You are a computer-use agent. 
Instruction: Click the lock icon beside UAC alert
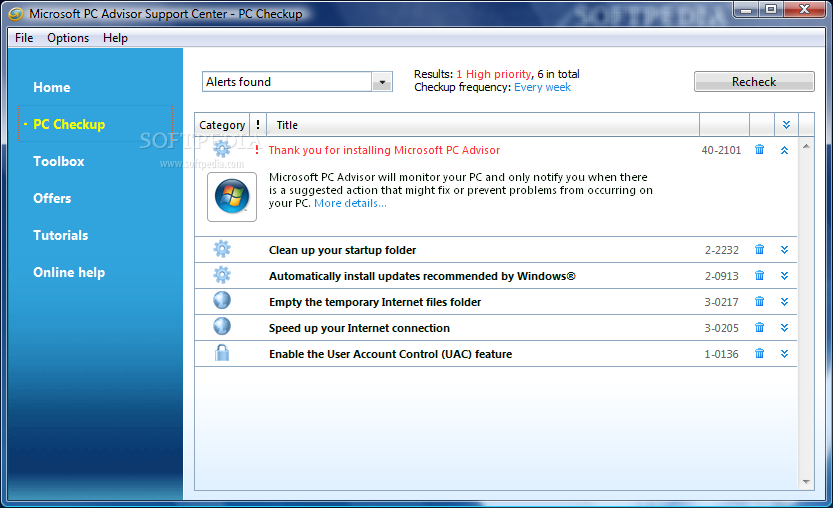tap(222, 352)
